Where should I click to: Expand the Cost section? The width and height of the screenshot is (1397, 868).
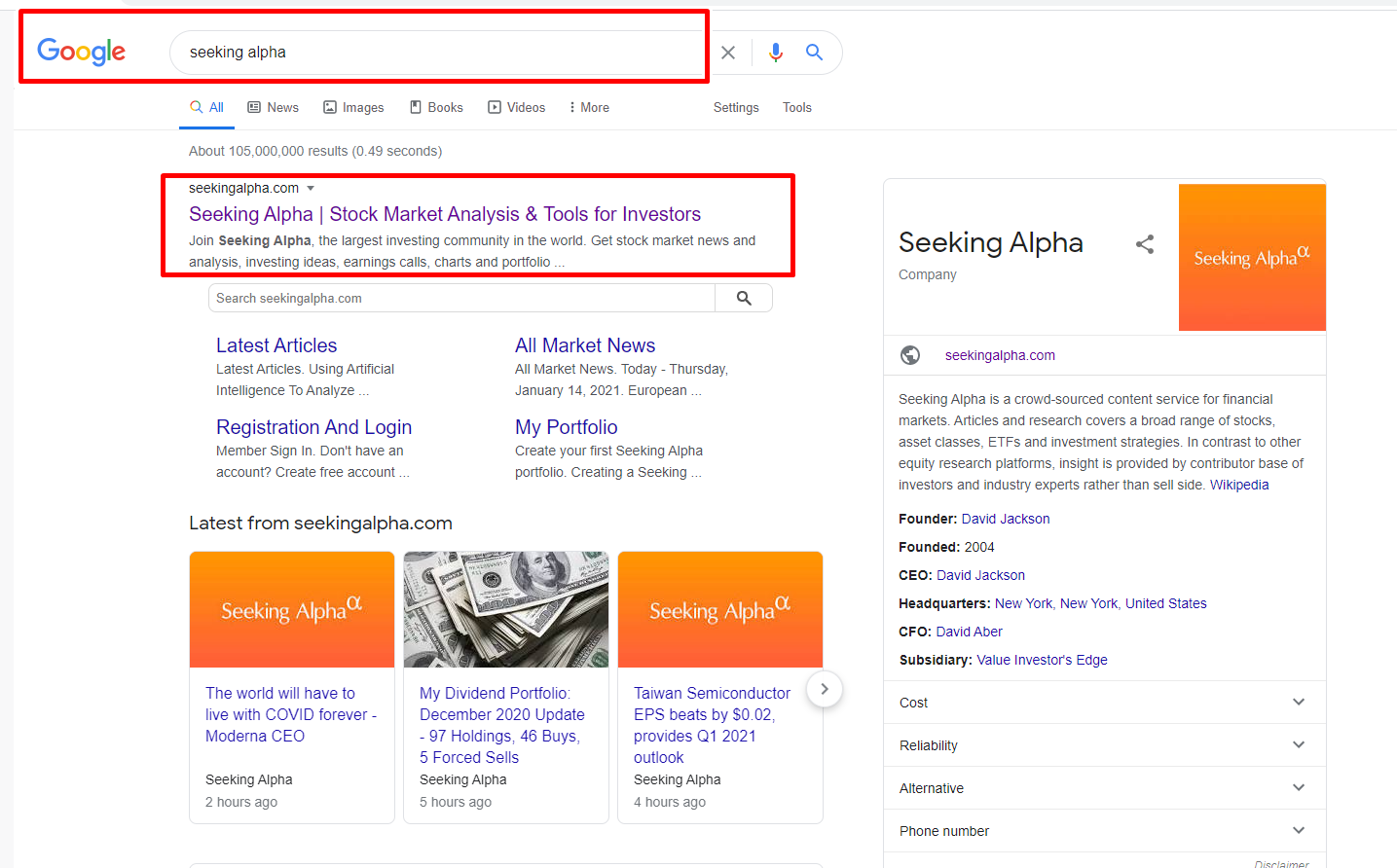point(1105,703)
